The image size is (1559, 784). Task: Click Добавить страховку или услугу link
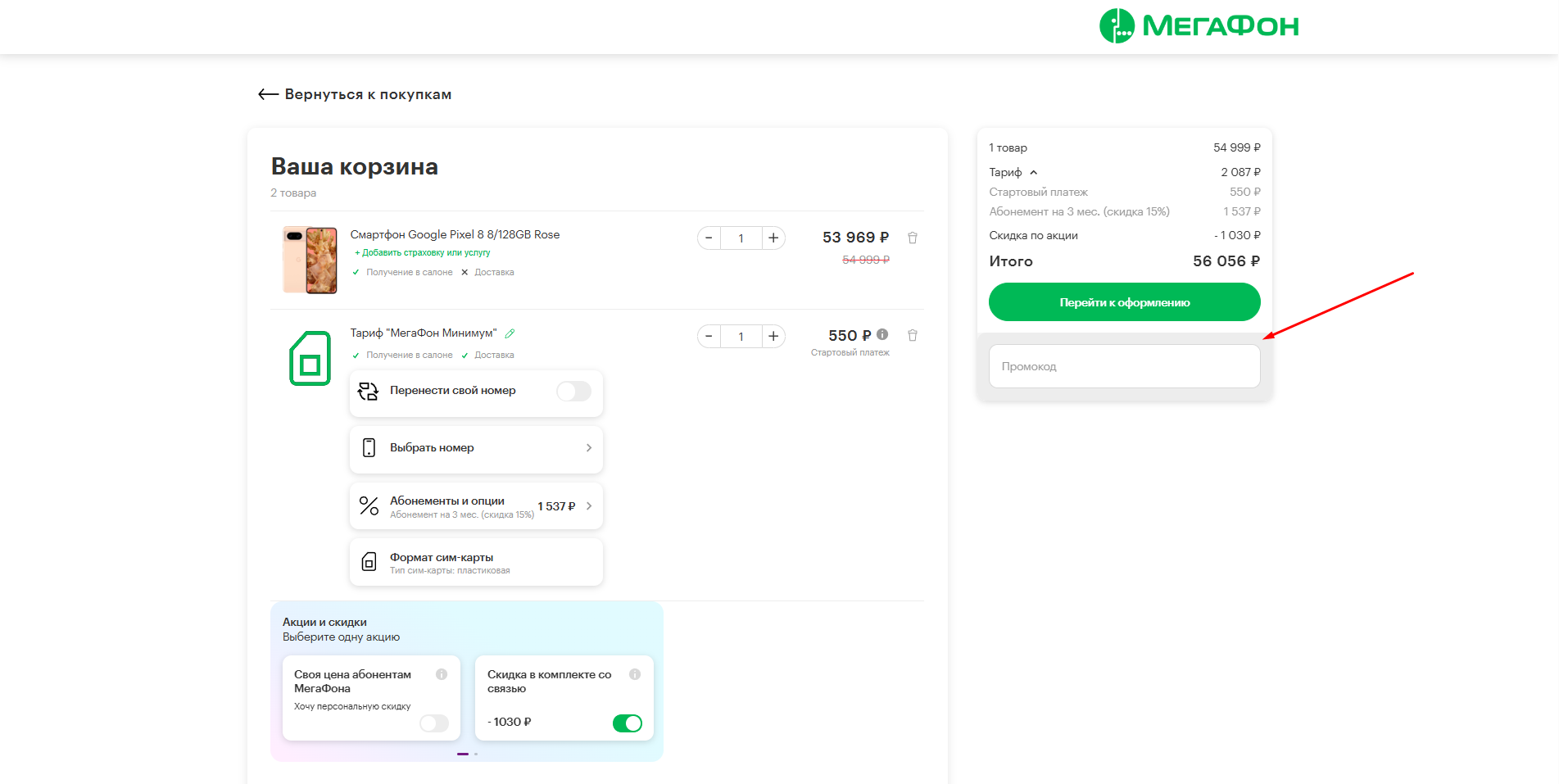[423, 253]
